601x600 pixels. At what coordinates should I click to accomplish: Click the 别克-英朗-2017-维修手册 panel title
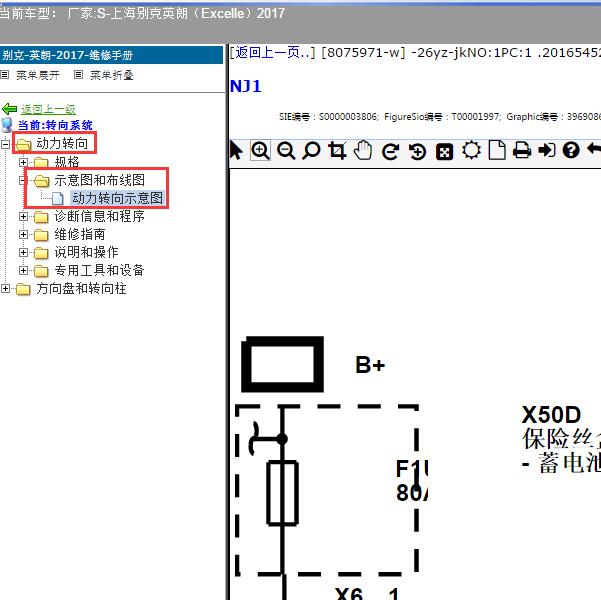tap(67, 55)
